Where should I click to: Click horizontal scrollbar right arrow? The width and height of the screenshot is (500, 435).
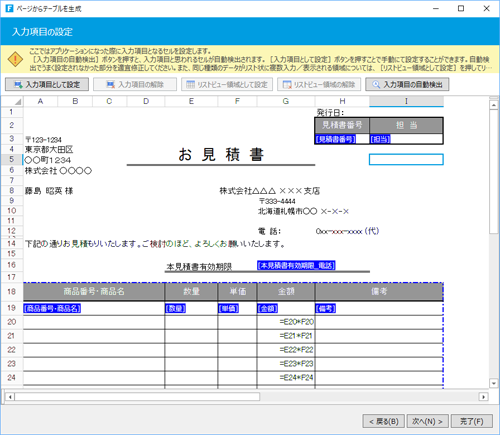pos(483,397)
